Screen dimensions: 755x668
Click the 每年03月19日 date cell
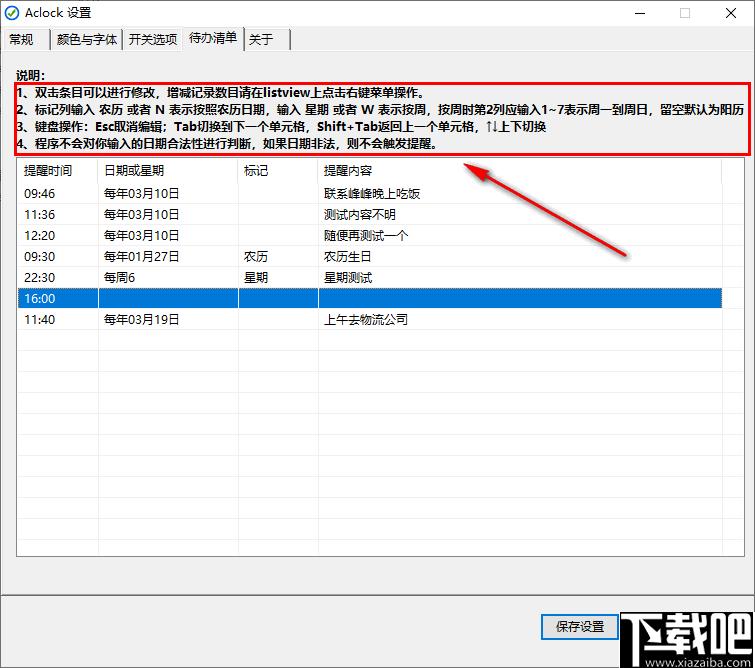142,319
